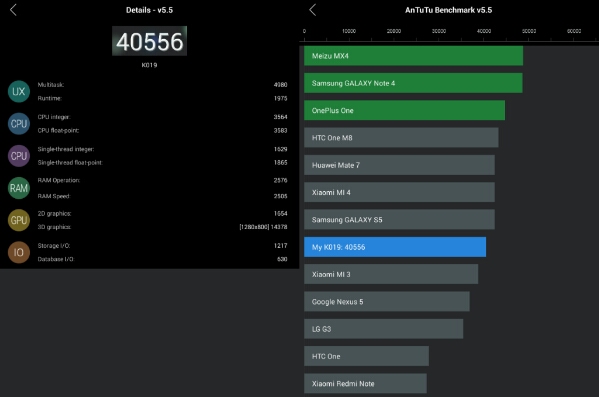Select the total score 40556

[149, 41]
